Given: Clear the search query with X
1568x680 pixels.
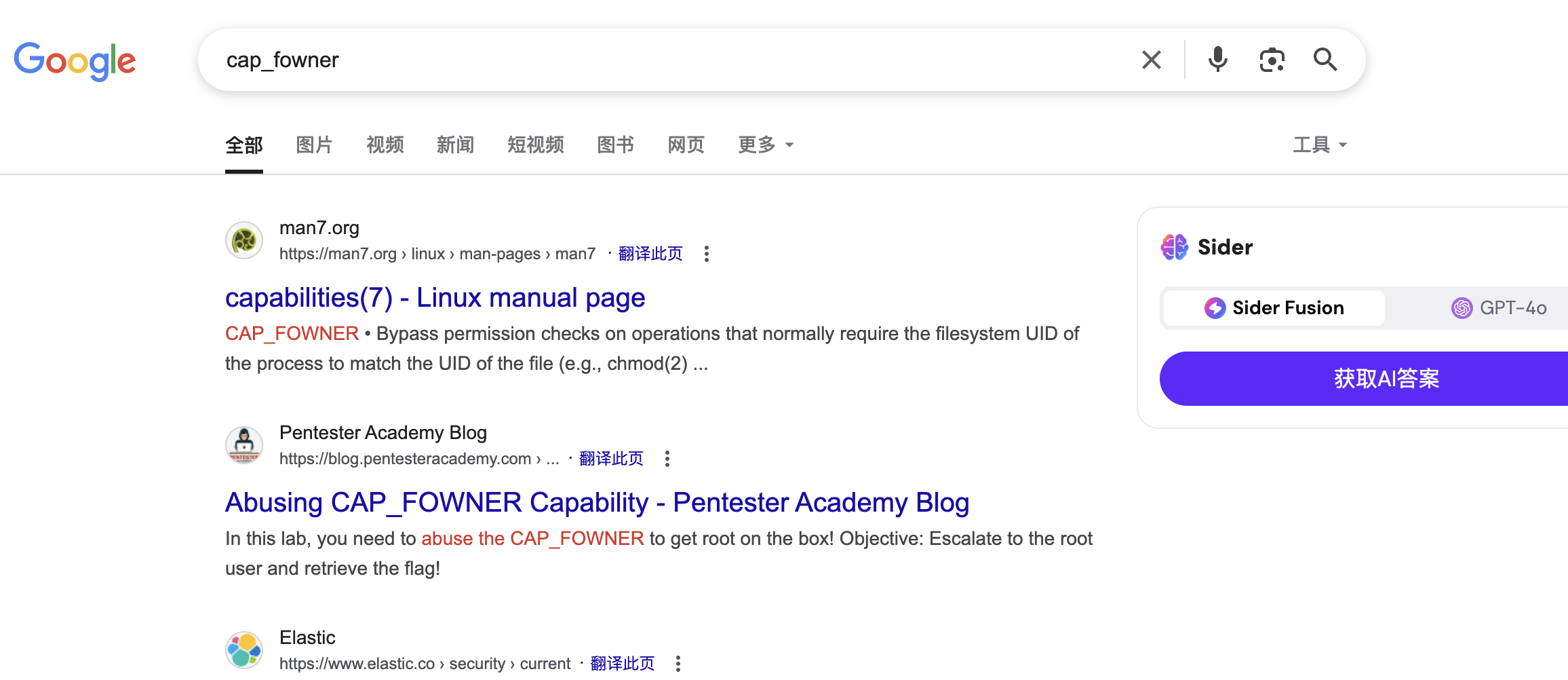Looking at the screenshot, I should pyautogui.click(x=1152, y=60).
